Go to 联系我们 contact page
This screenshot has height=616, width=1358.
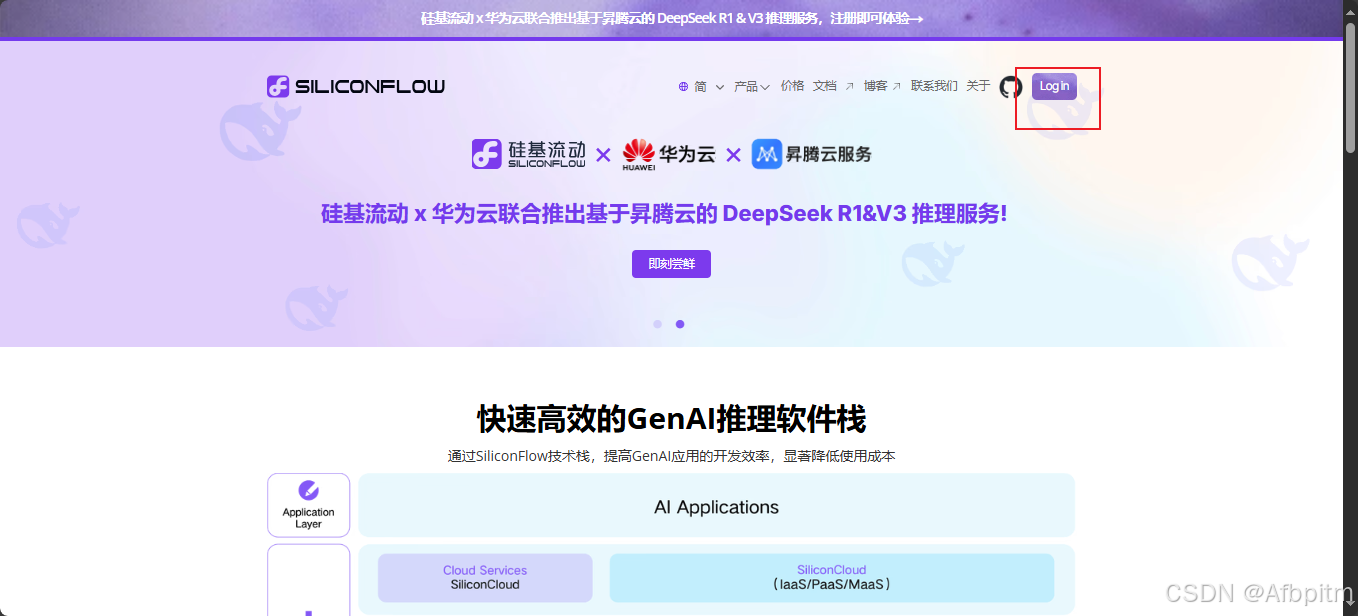coord(934,86)
